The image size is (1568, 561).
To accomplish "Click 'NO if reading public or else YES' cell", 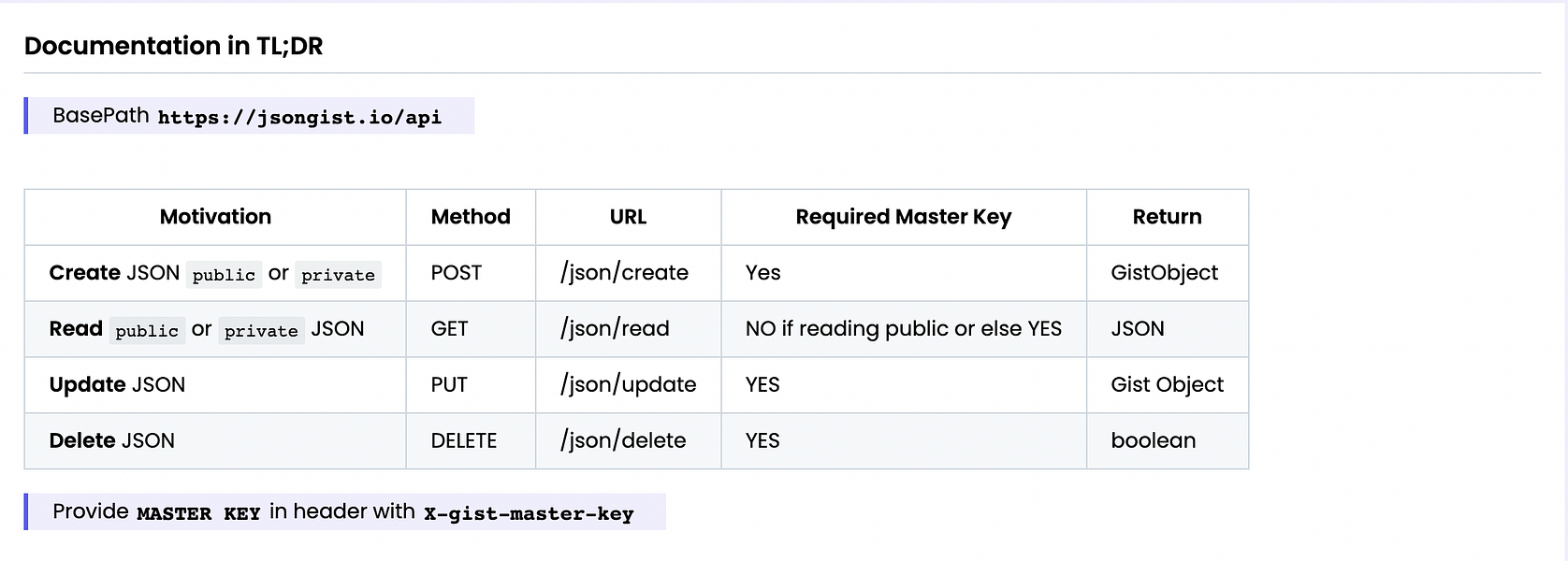I will [904, 329].
